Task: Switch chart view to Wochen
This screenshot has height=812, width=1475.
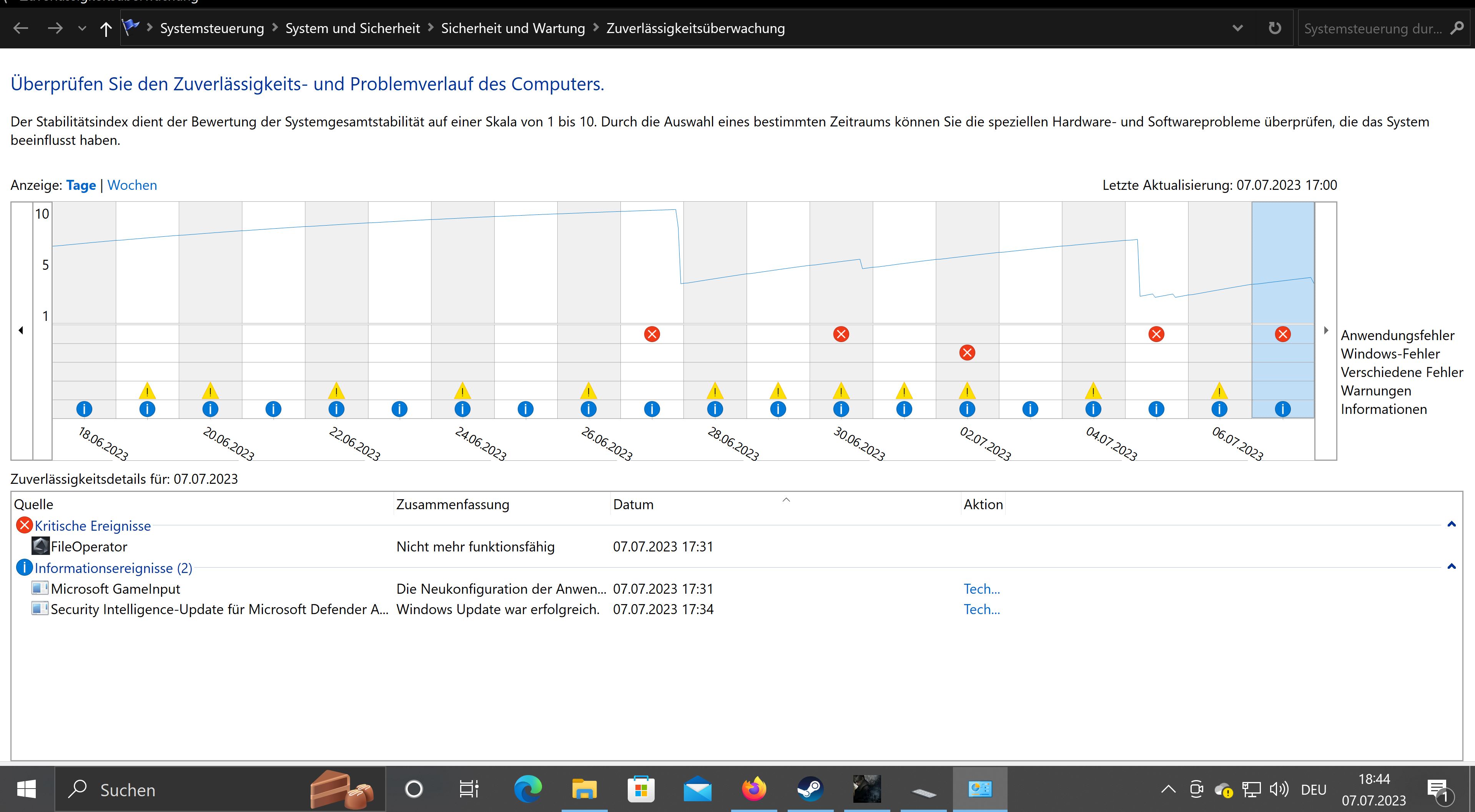Action: 132,185
